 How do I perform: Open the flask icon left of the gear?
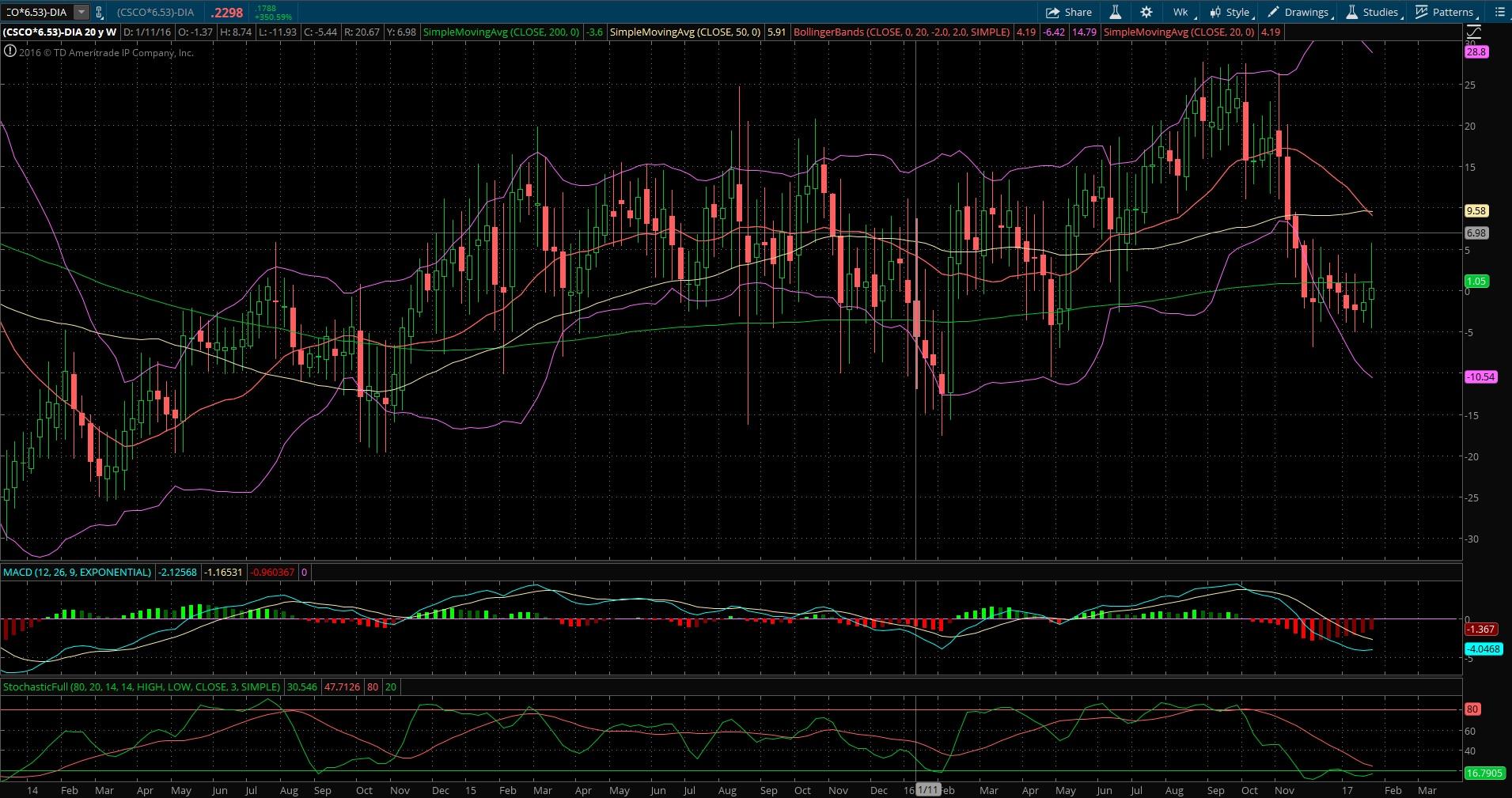coord(1115,12)
